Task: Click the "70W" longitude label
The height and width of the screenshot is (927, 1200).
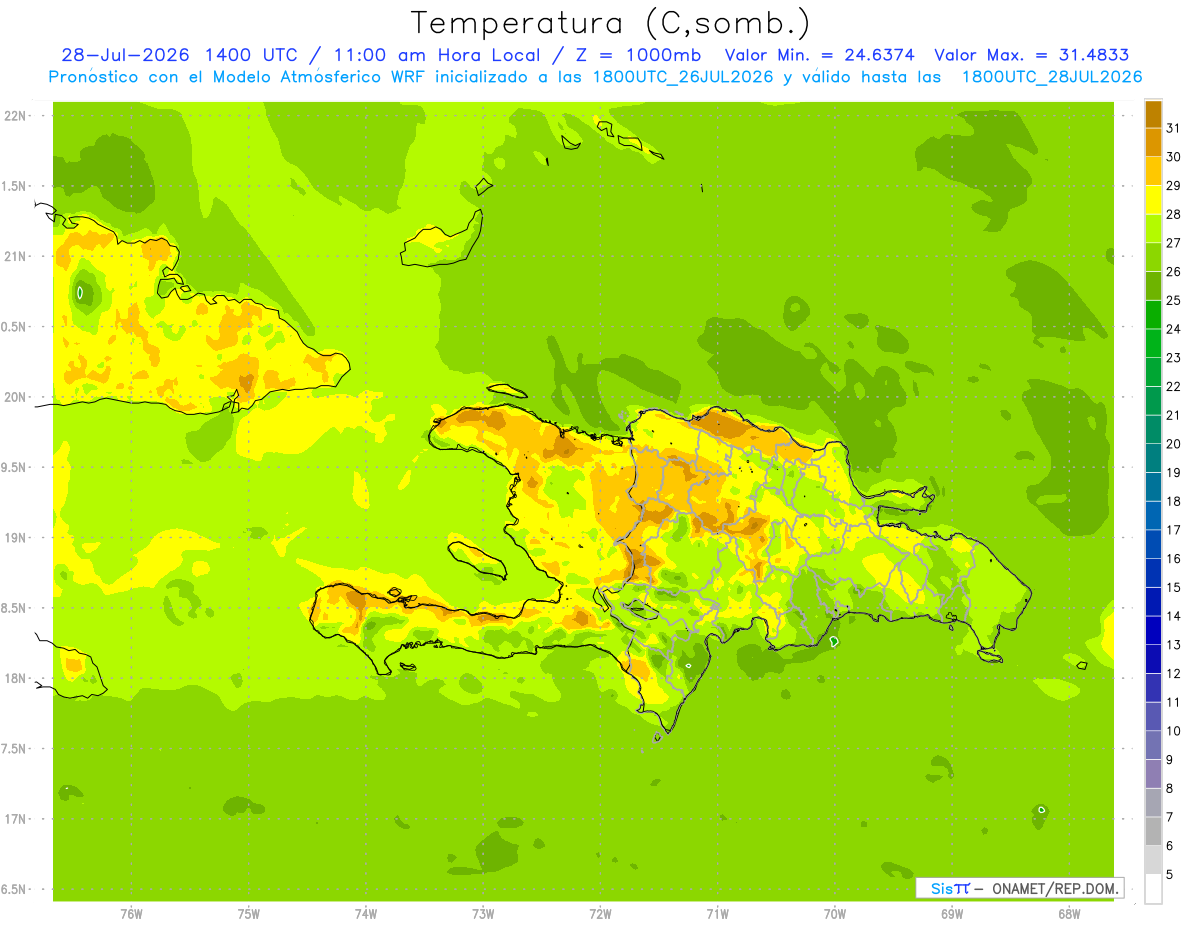Action: 835,914
